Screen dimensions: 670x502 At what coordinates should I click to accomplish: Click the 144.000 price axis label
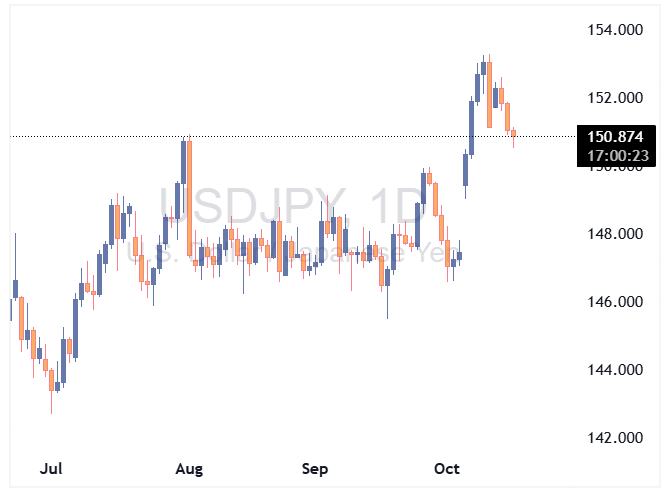[615, 370]
